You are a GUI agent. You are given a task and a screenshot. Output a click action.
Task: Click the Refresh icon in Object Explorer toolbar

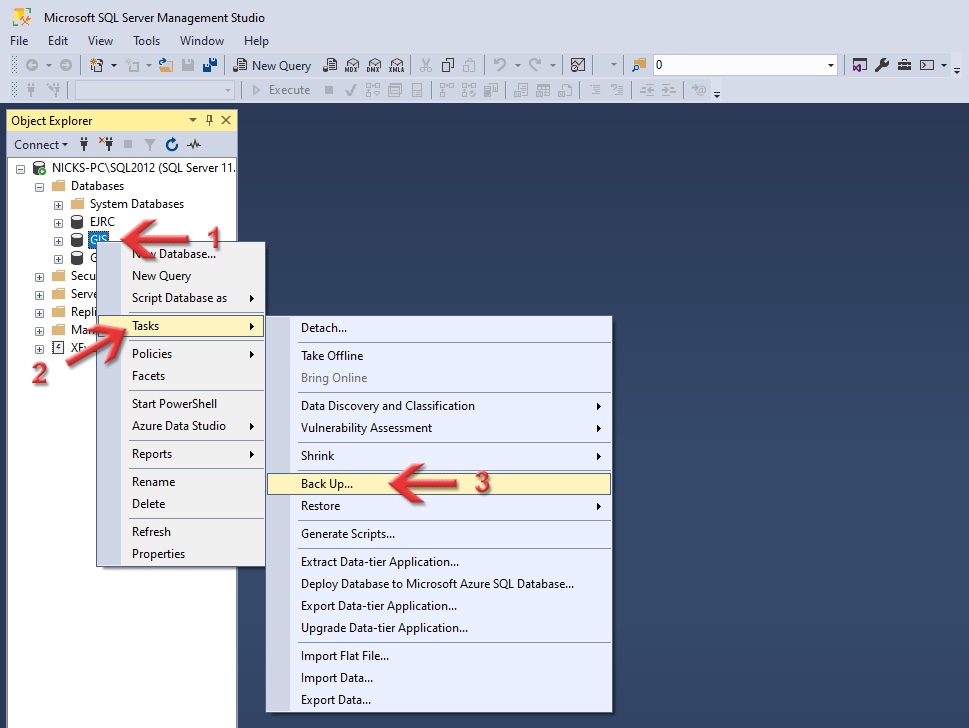coord(172,145)
